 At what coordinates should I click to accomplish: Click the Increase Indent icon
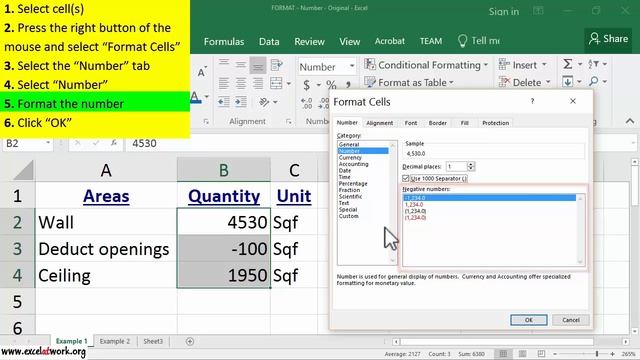coord(241,102)
